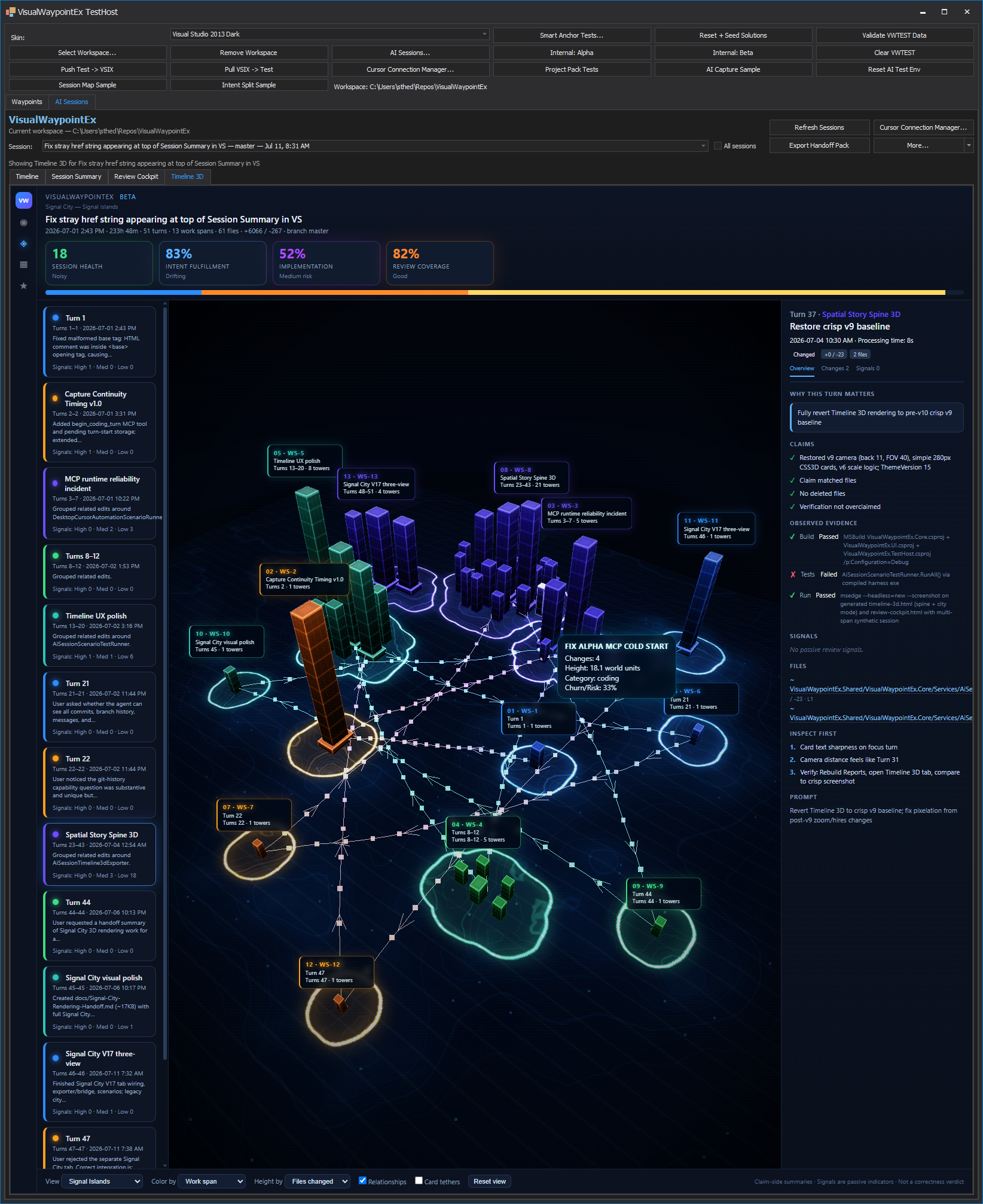The width and height of the screenshot is (983, 1204).
Task: Click the VW logo icon in sidebar
Action: (23, 200)
